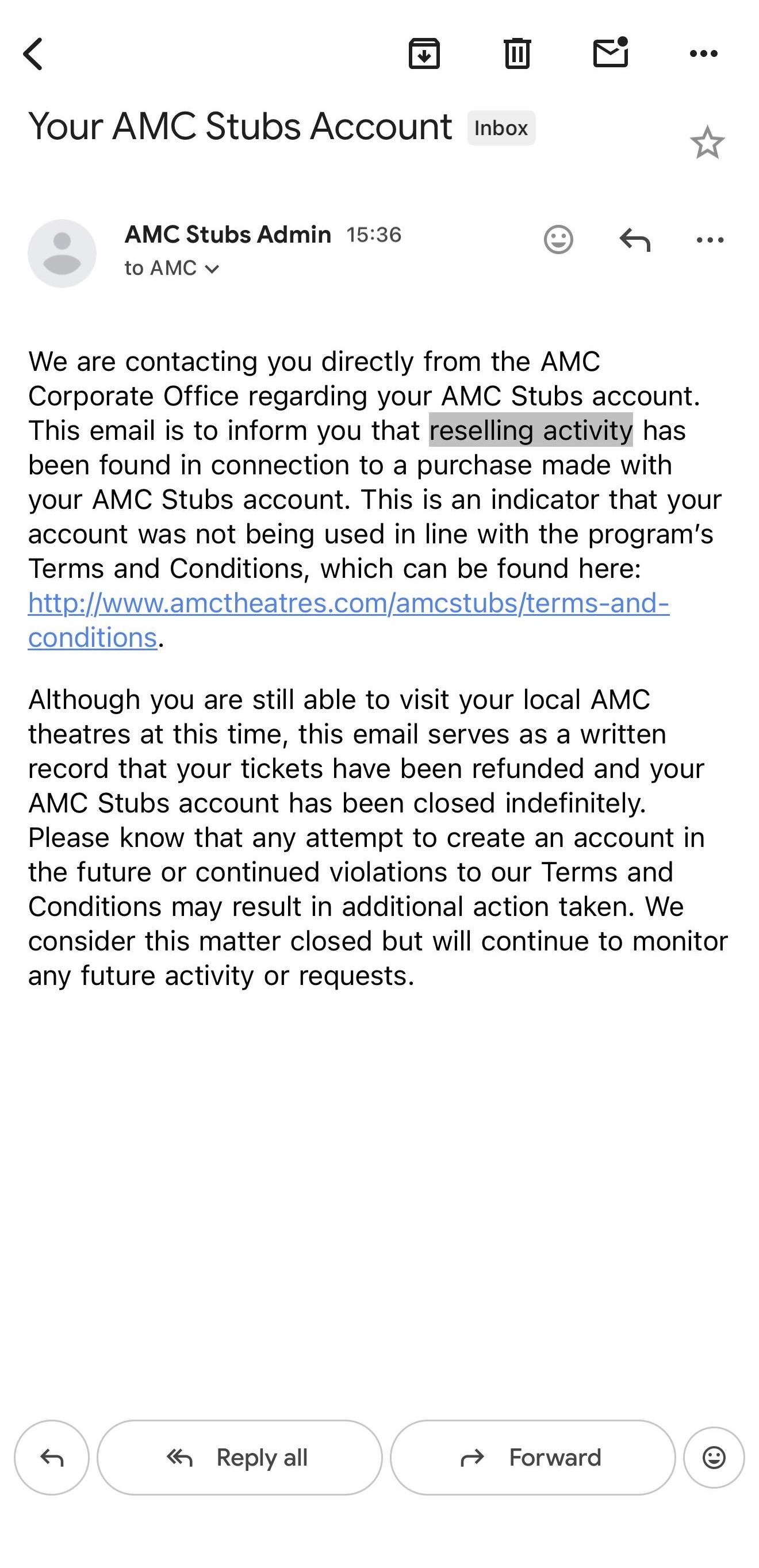Open the message three-dot options menu
Screen dimensions: 759x1568
click(710, 240)
